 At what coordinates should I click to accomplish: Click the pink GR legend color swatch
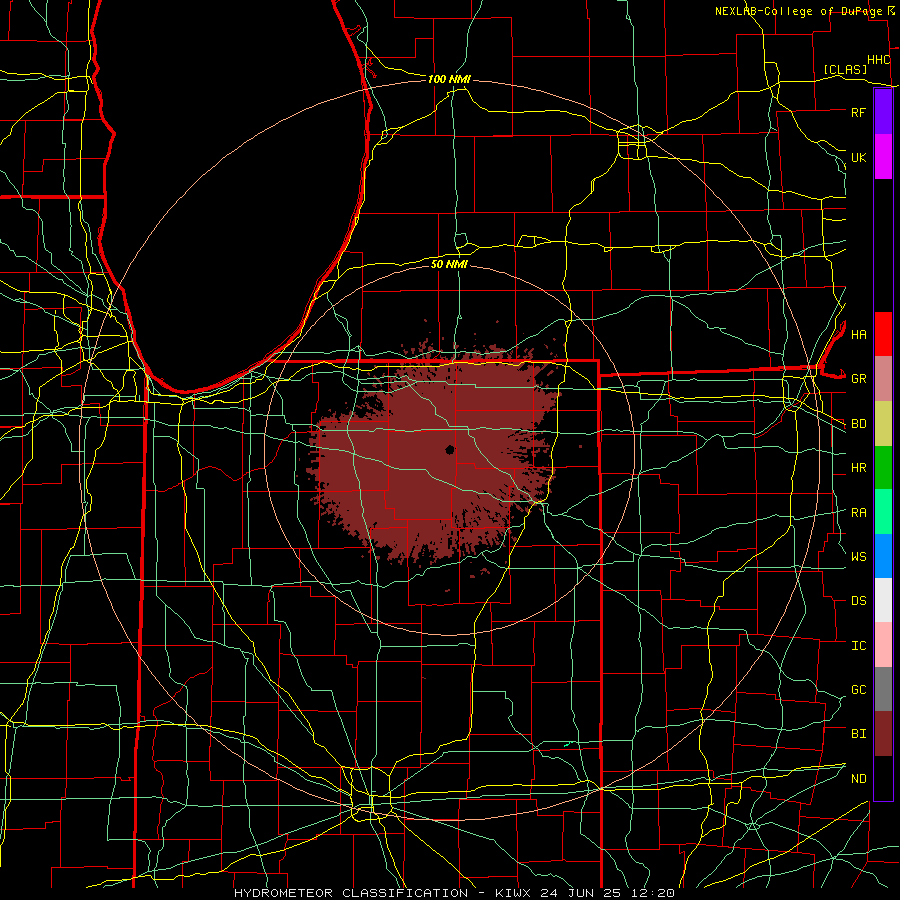[x=883, y=379]
